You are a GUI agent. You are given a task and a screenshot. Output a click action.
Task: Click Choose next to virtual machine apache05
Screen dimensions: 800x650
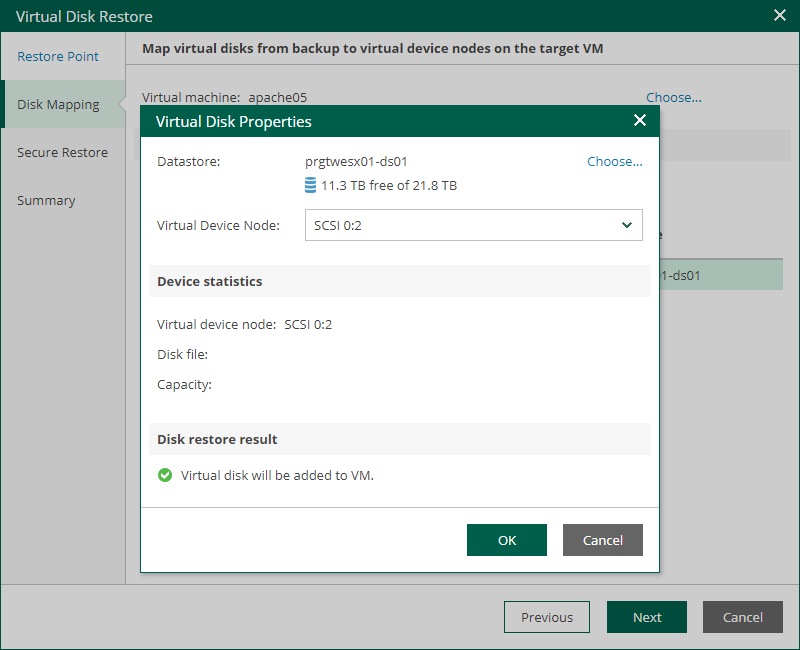pyautogui.click(x=673, y=97)
